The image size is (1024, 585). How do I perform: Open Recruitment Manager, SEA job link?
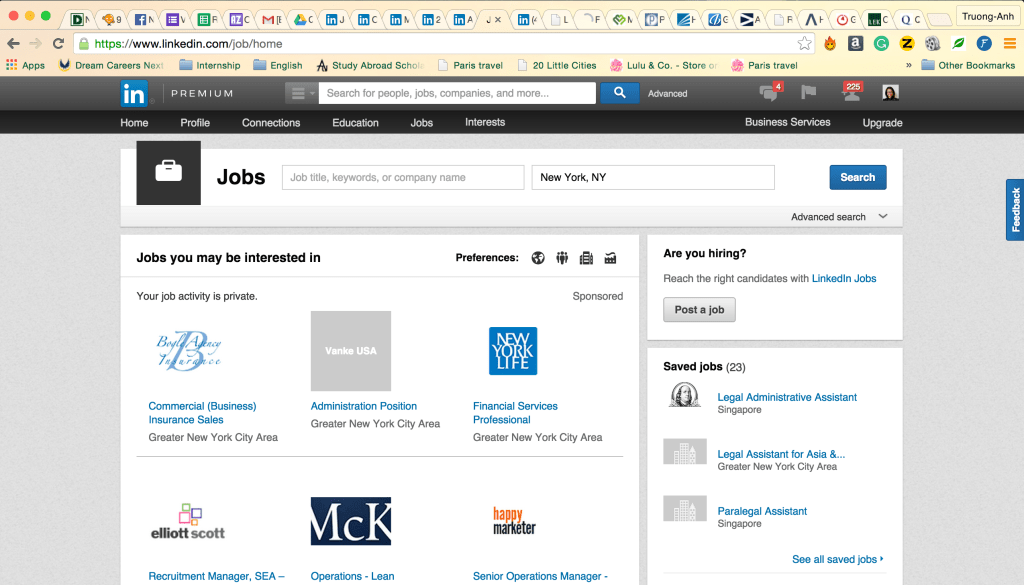point(216,577)
